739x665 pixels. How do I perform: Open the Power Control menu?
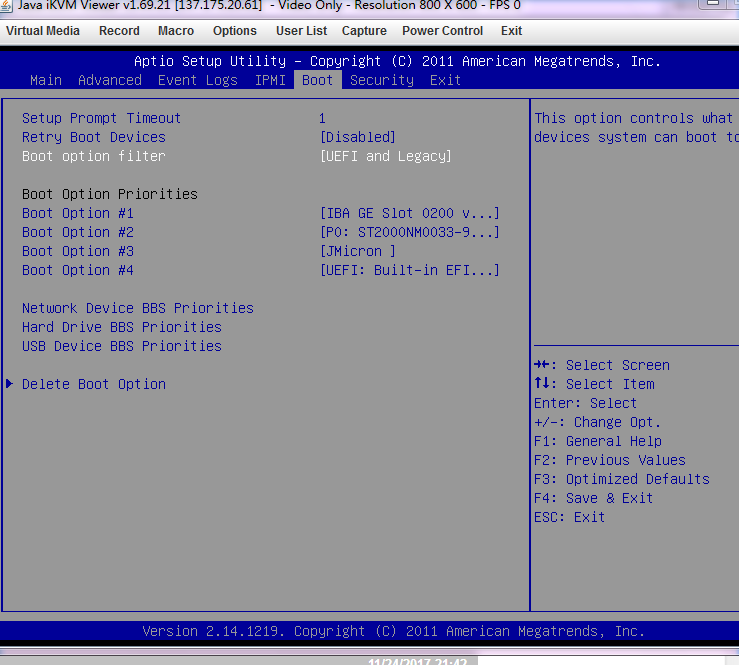click(442, 31)
